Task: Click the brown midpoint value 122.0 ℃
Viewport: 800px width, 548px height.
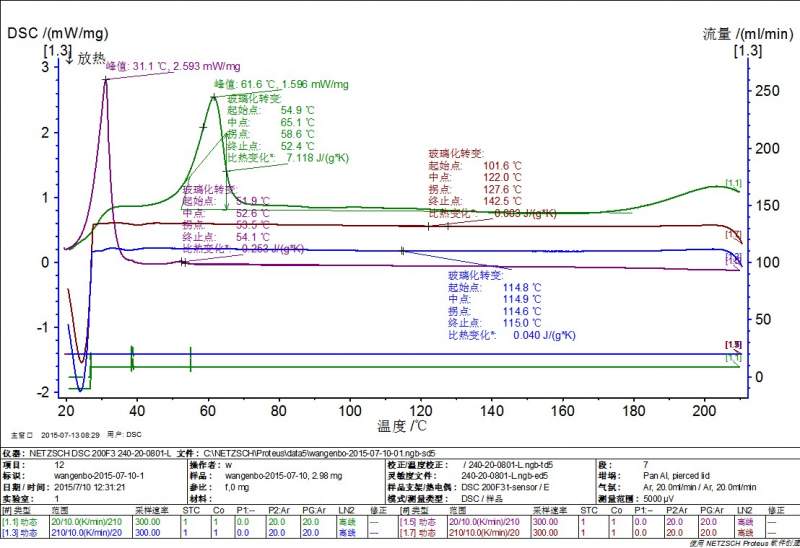Action: click(503, 178)
